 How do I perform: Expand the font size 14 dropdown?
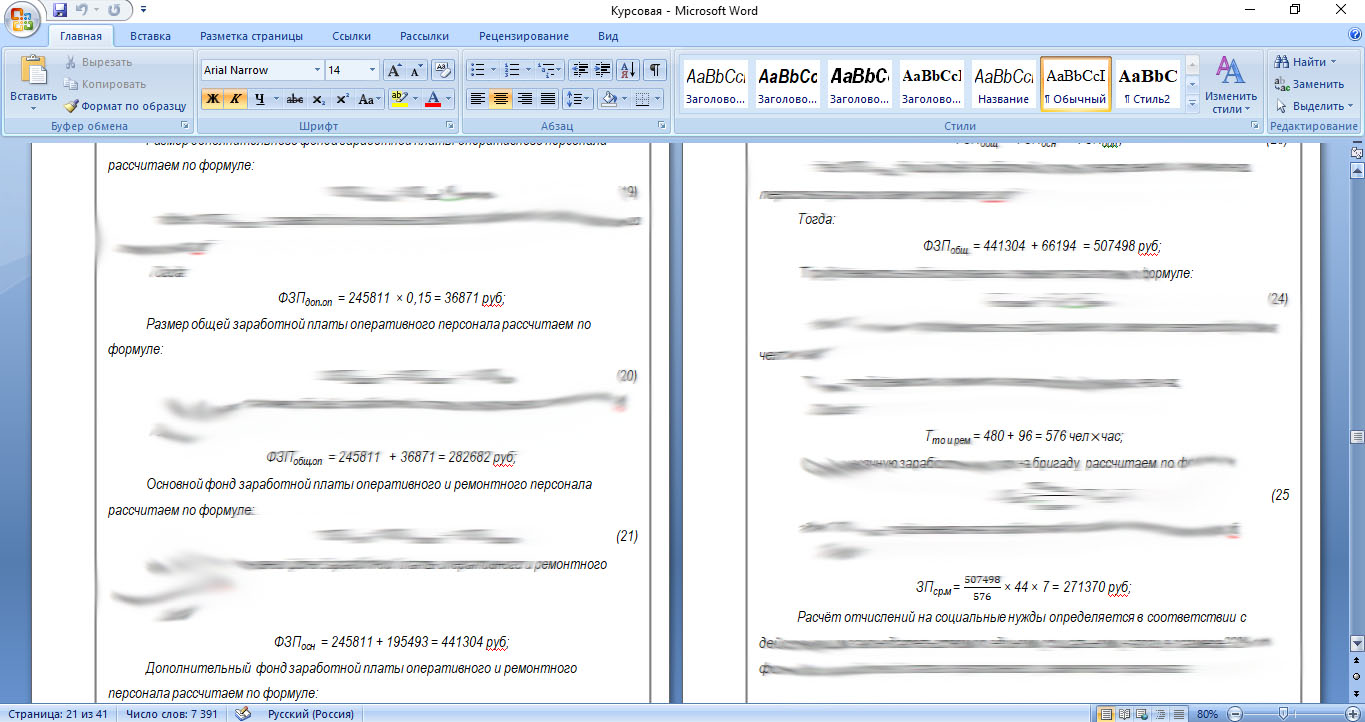click(x=372, y=70)
